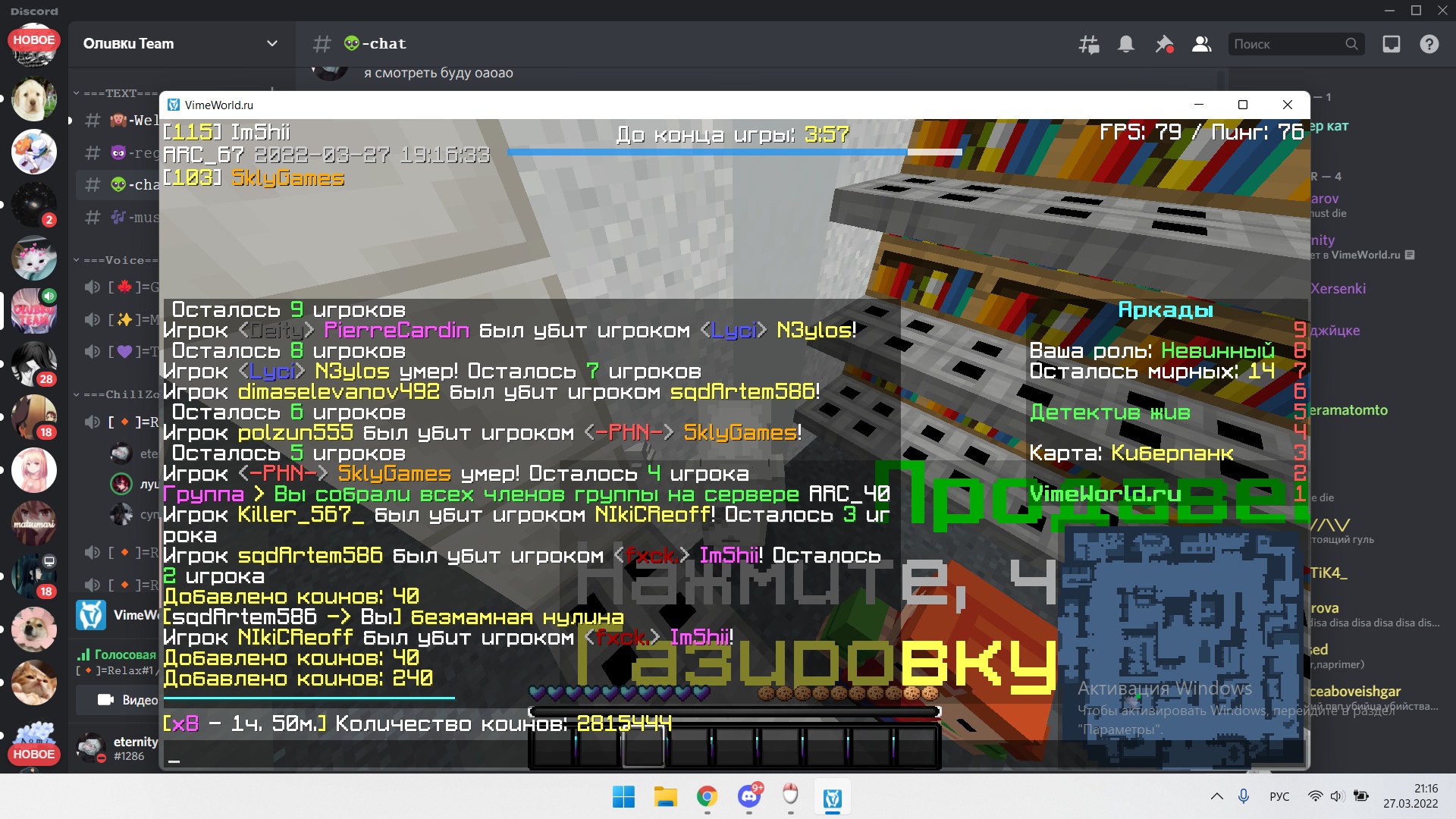Open the Inbox icon
The height and width of the screenshot is (819, 1456).
[x=1392, y=44]
